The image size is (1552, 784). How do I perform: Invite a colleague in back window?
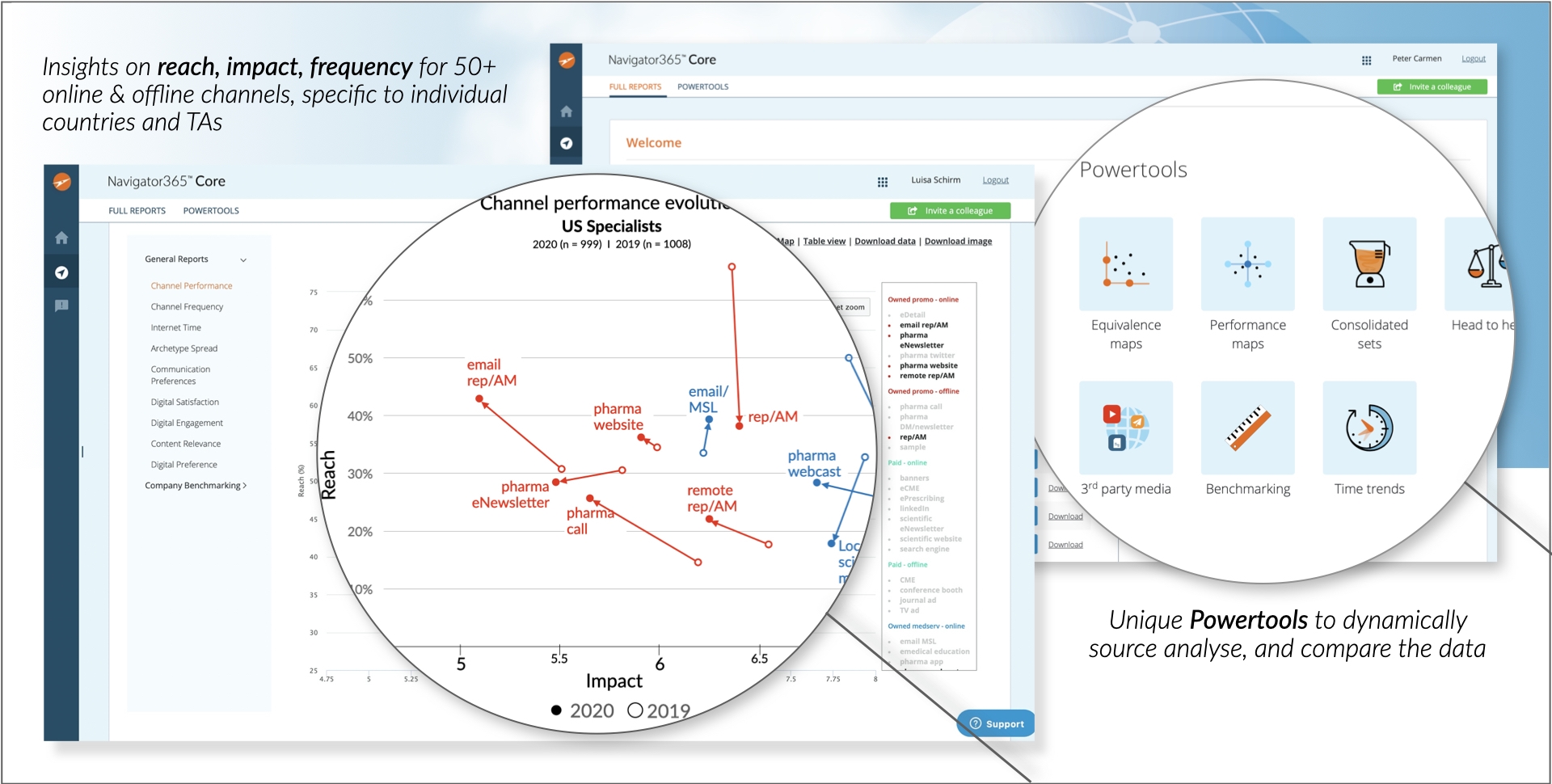pyautogui.click(x=1432, y=86)
